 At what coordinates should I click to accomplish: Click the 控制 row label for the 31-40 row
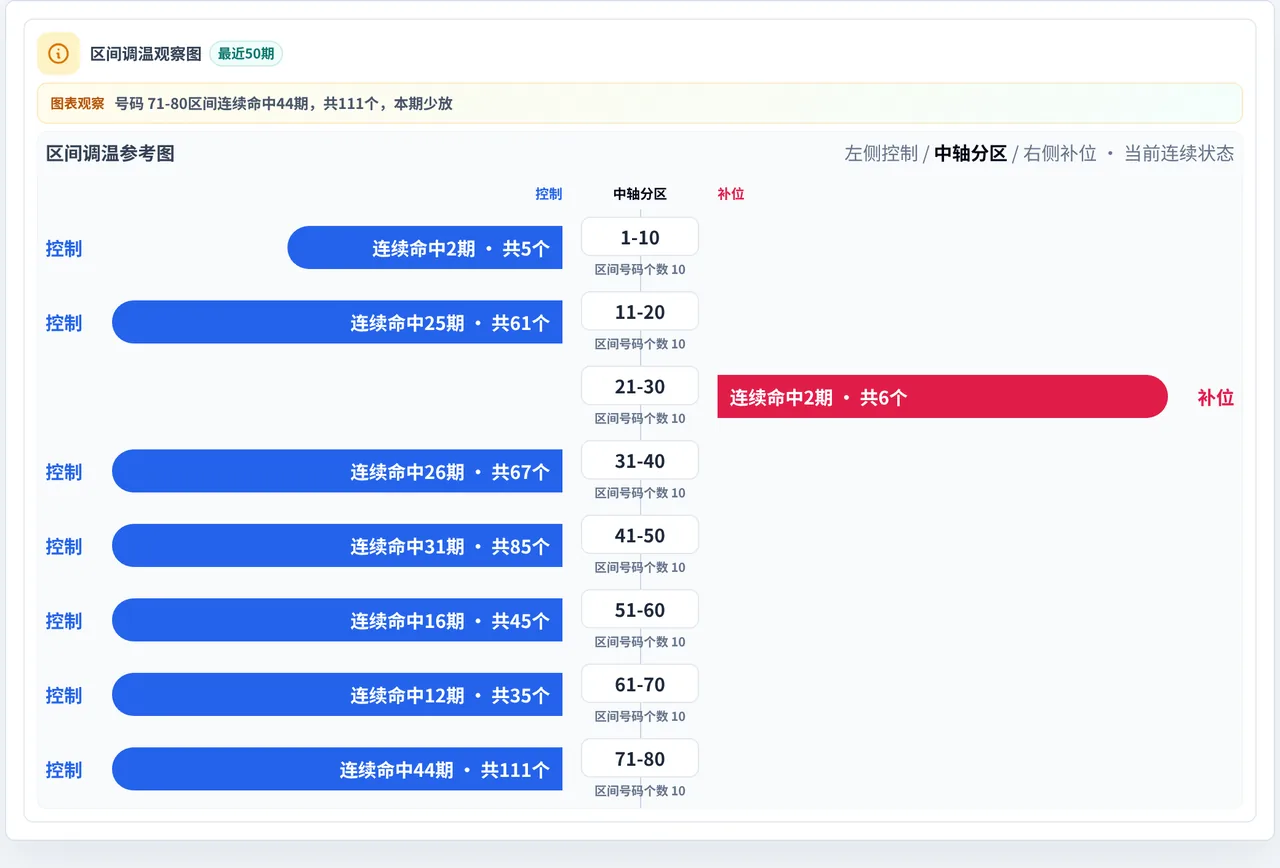pyautogui.click(x=64, y=472)
